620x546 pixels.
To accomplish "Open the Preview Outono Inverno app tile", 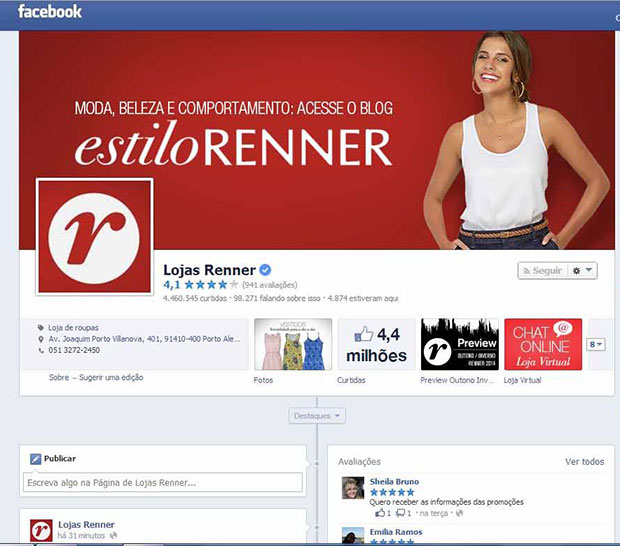I will click(x=459, y=344).
